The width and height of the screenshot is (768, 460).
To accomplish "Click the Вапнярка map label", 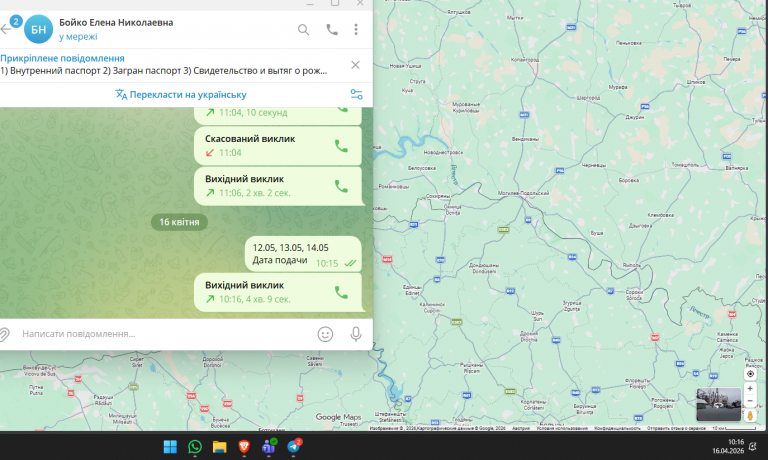I will pos(737,168).
